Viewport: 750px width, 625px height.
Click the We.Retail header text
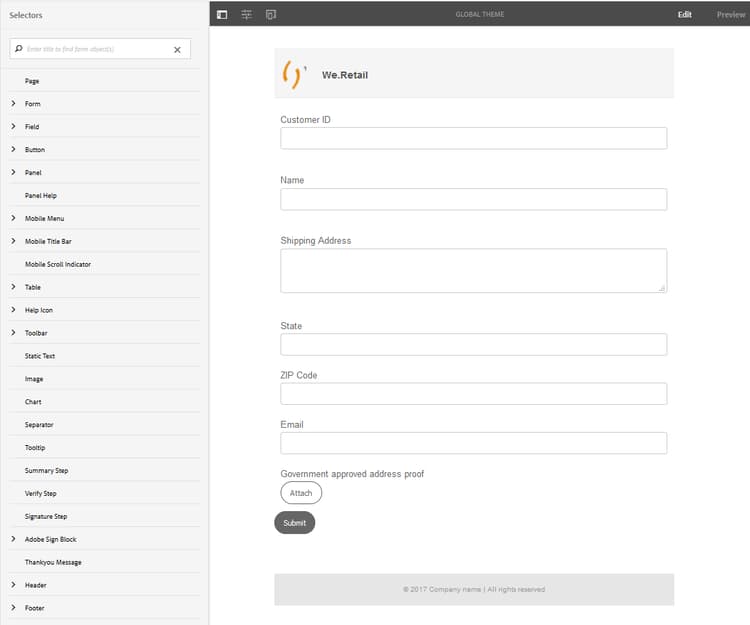pyautogui.click(x=345, y=75)
